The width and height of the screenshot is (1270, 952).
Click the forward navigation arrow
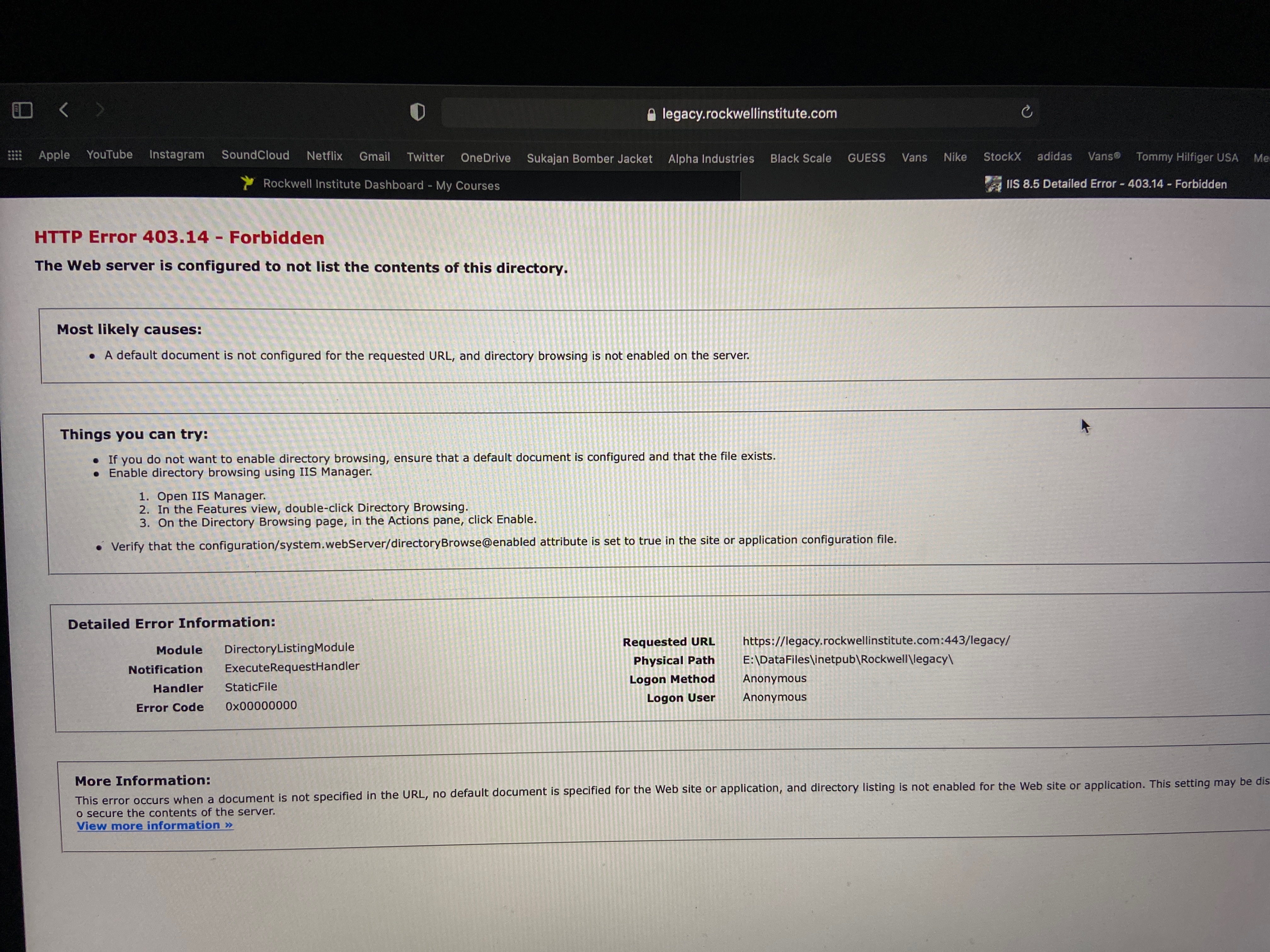[100, 110]
